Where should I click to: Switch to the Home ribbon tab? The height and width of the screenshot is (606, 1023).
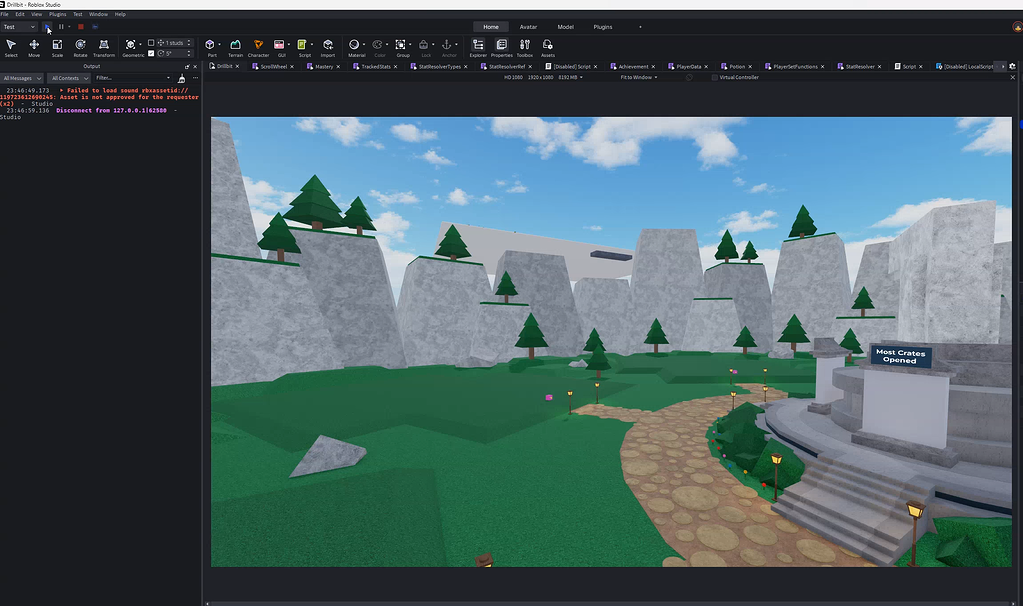491,27
